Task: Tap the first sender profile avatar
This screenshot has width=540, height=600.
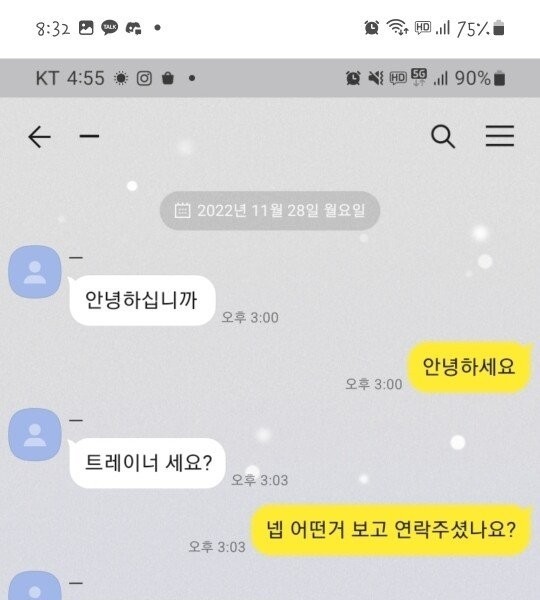Action: coord(35,272)
